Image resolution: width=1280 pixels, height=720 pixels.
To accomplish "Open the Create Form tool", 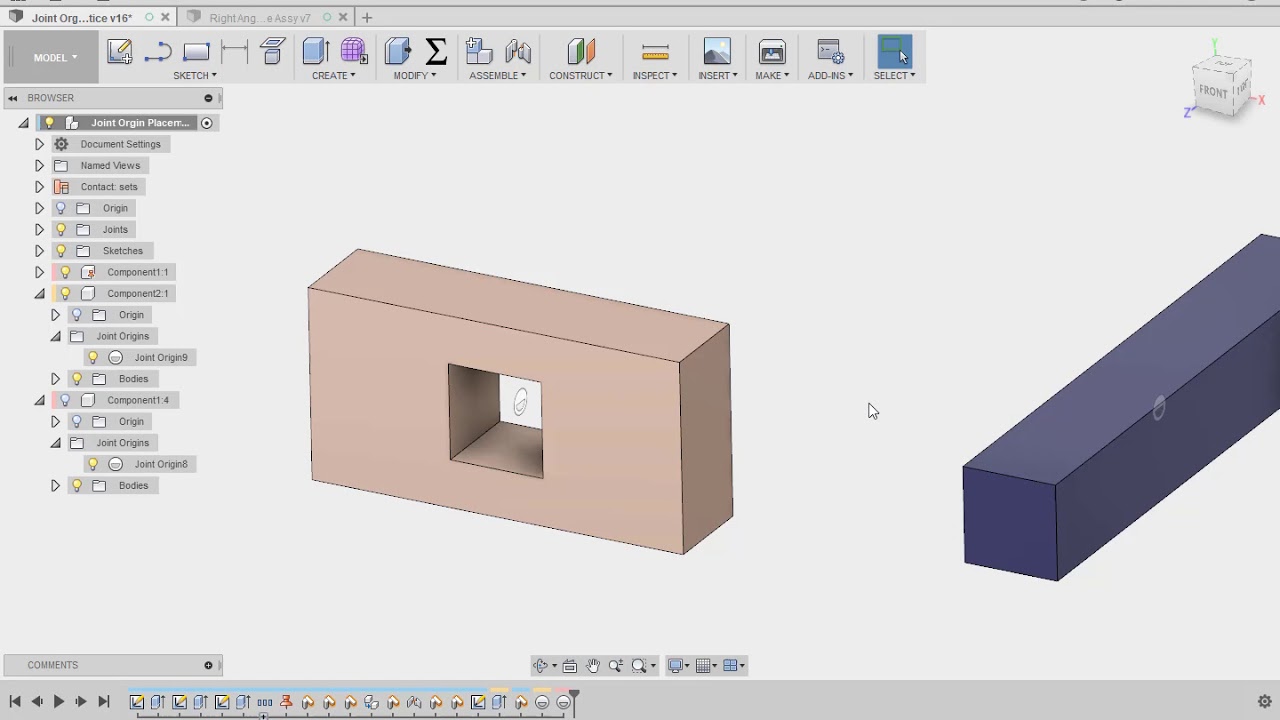I will point(353,52).
